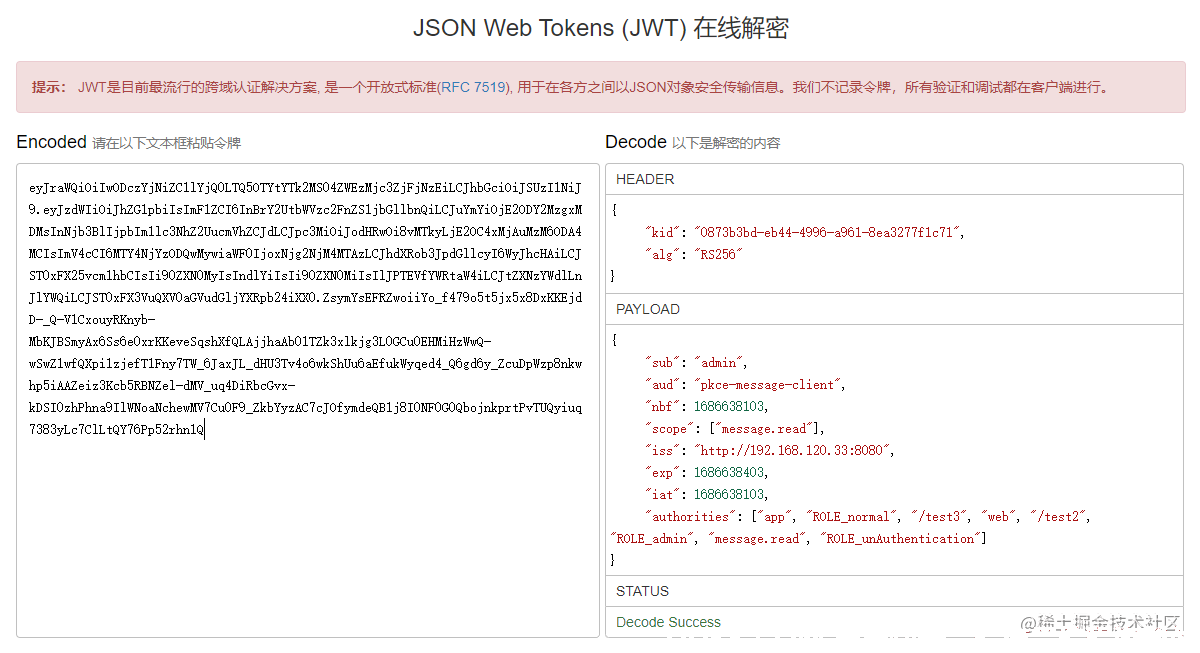Select the scope value message.read

(x=764, y=428)
